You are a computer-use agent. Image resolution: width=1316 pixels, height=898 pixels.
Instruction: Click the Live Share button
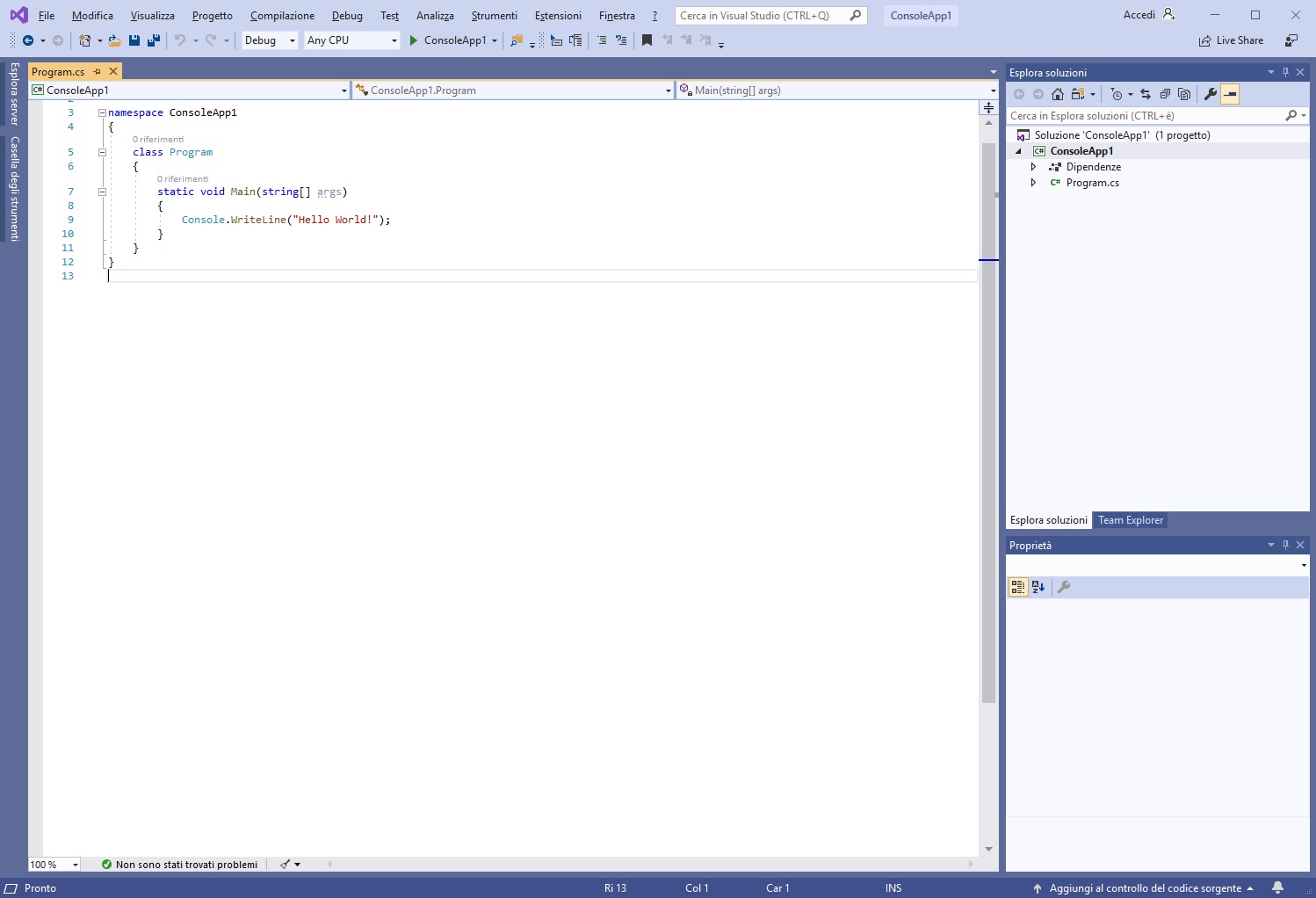tap(1231, 40)
